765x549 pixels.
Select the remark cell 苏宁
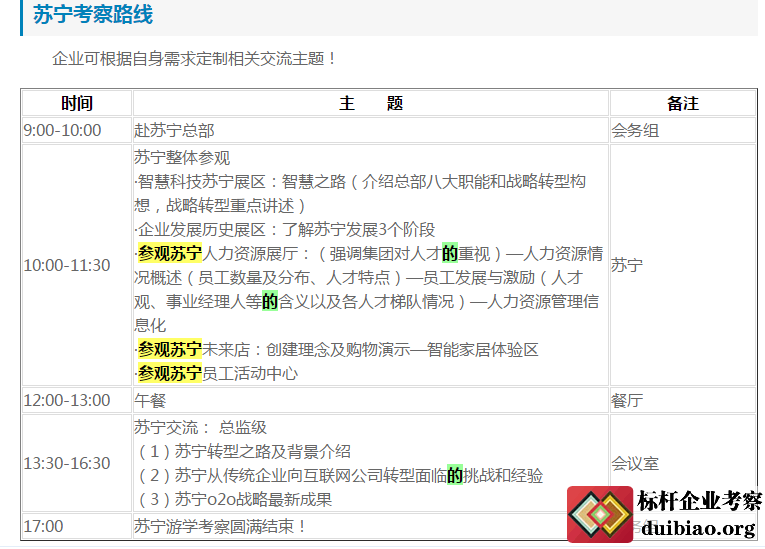click(x=683, y=265)
